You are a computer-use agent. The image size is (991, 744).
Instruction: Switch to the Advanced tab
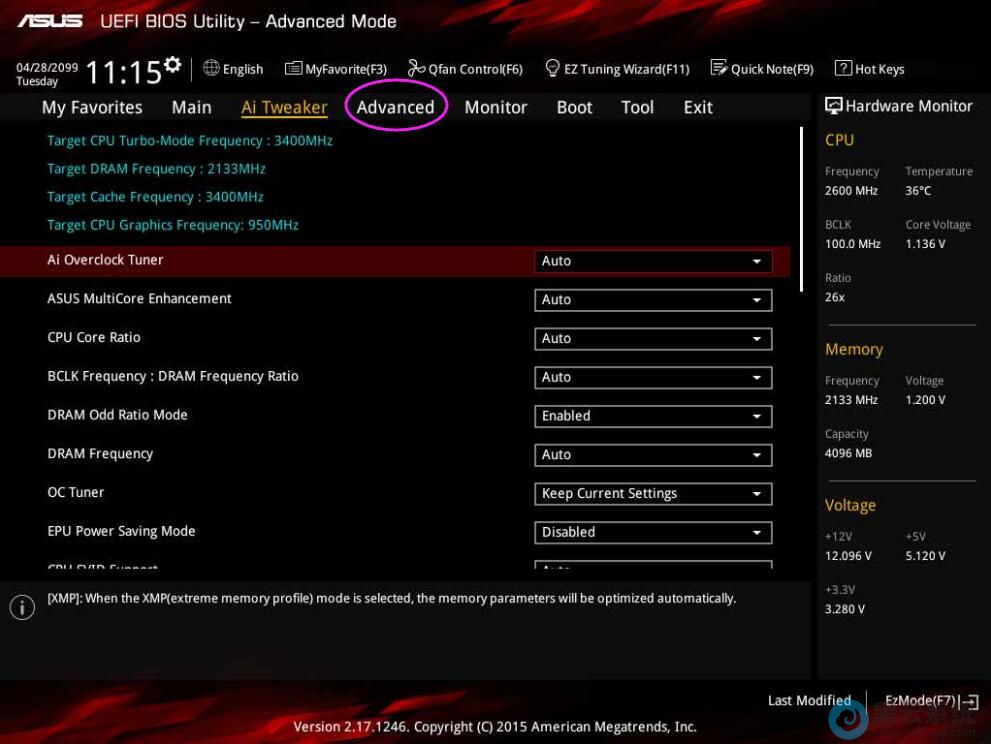coord(395,107)
